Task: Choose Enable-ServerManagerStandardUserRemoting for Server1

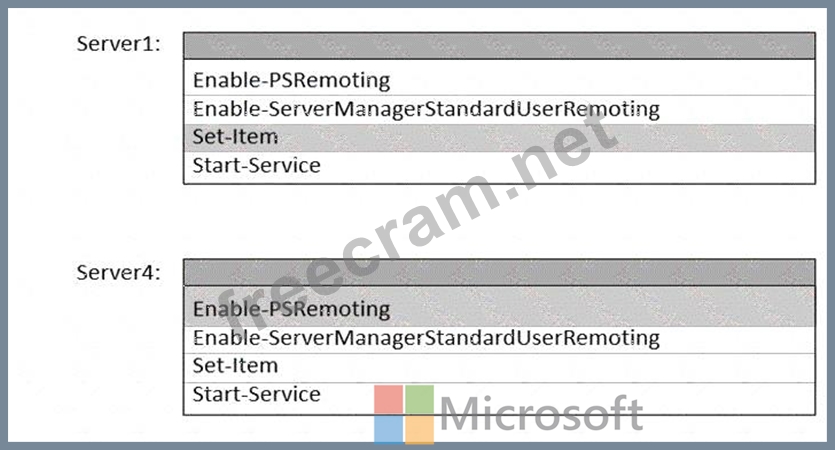Action: [426, 108]
